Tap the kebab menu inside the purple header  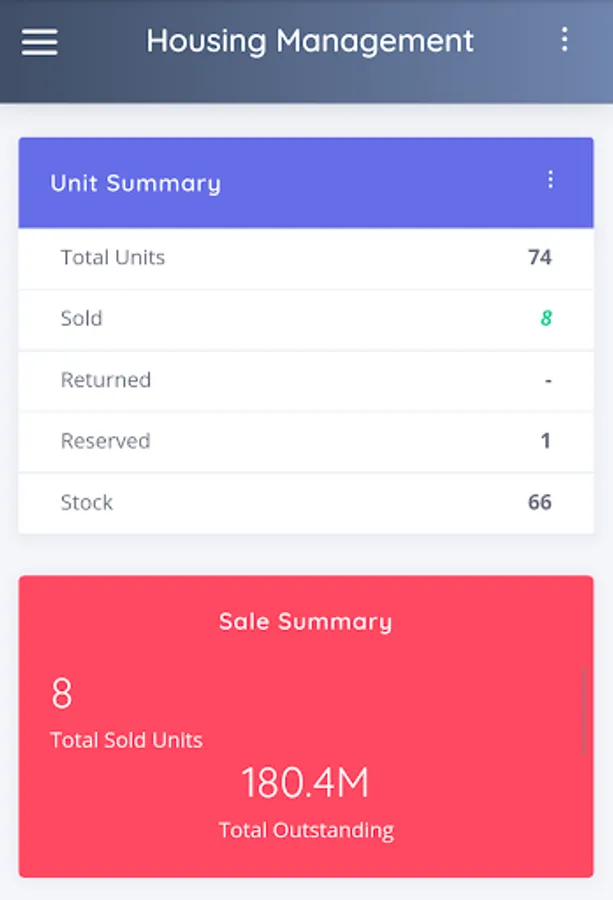549,181
